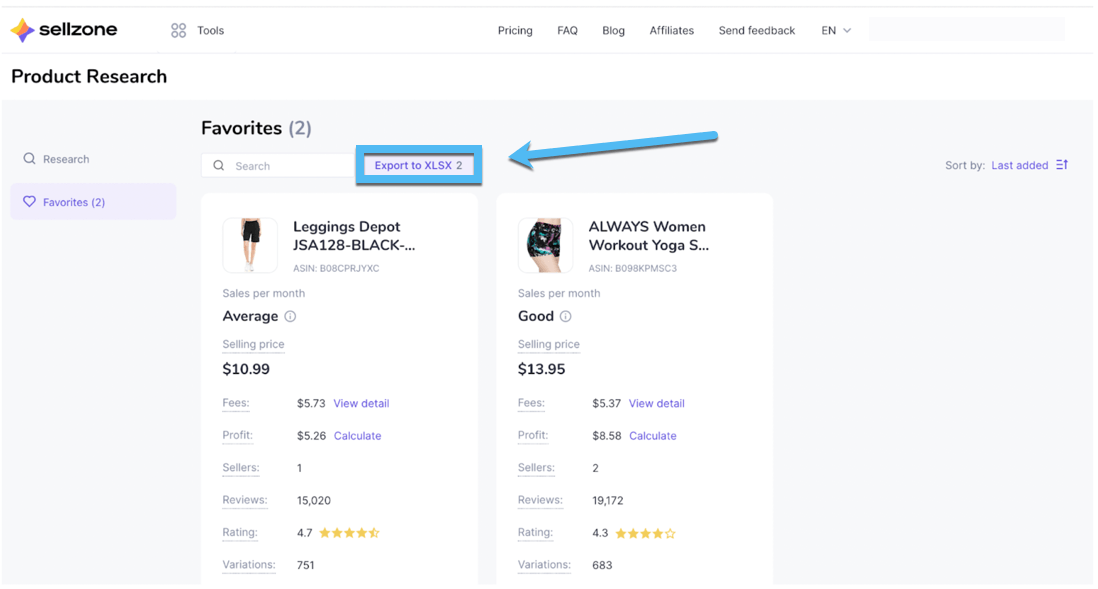Click the magnifier icon in search box

pos(219,166)
